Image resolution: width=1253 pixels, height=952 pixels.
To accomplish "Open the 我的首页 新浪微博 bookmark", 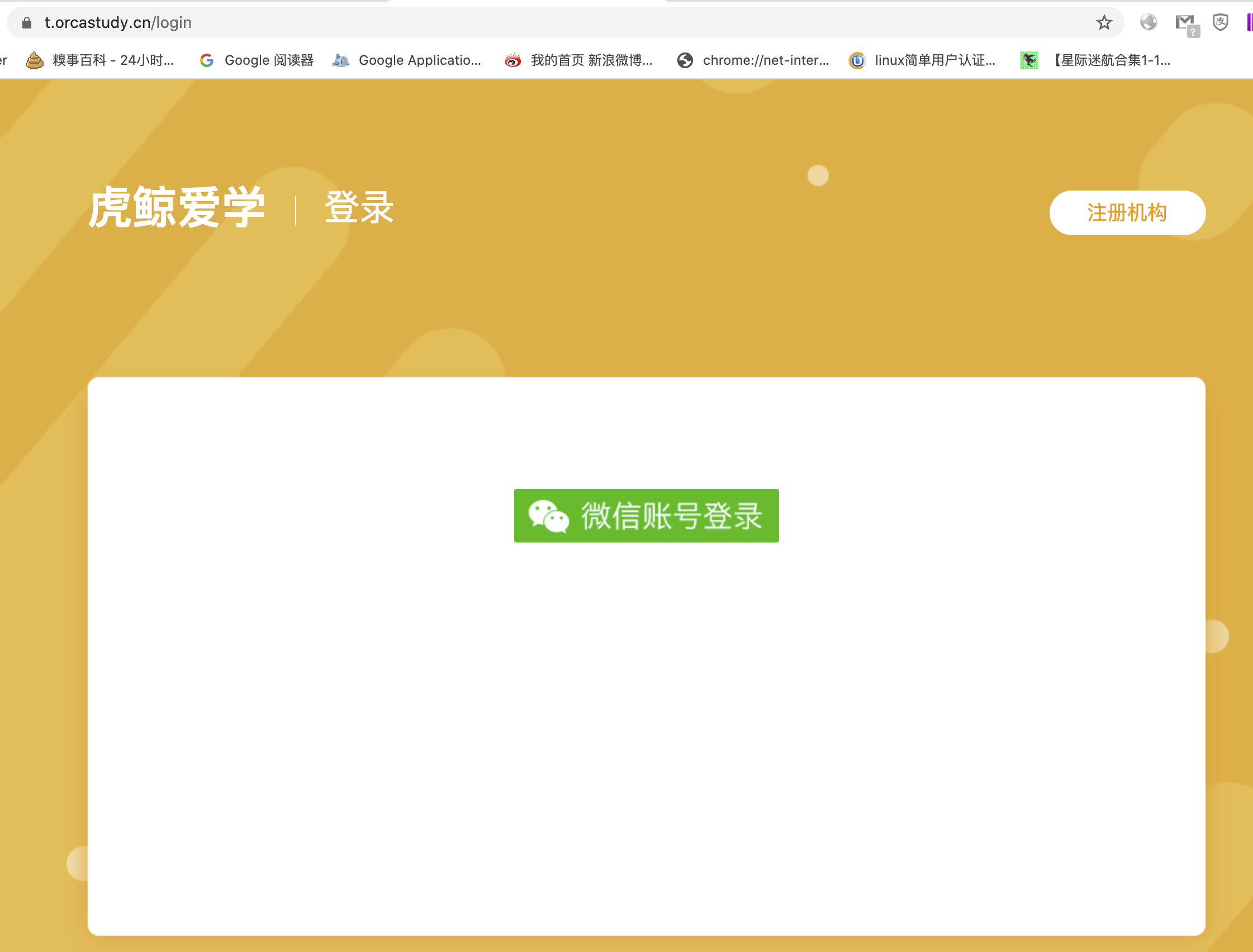I will pos(578,60).
